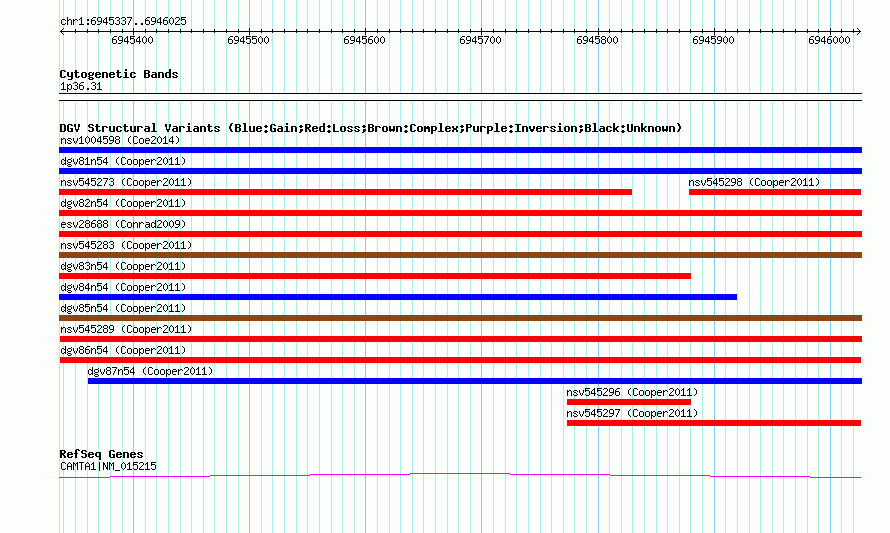
Task: Click the dgv85n54 brown complex bar
Action: tap(460, 318)
